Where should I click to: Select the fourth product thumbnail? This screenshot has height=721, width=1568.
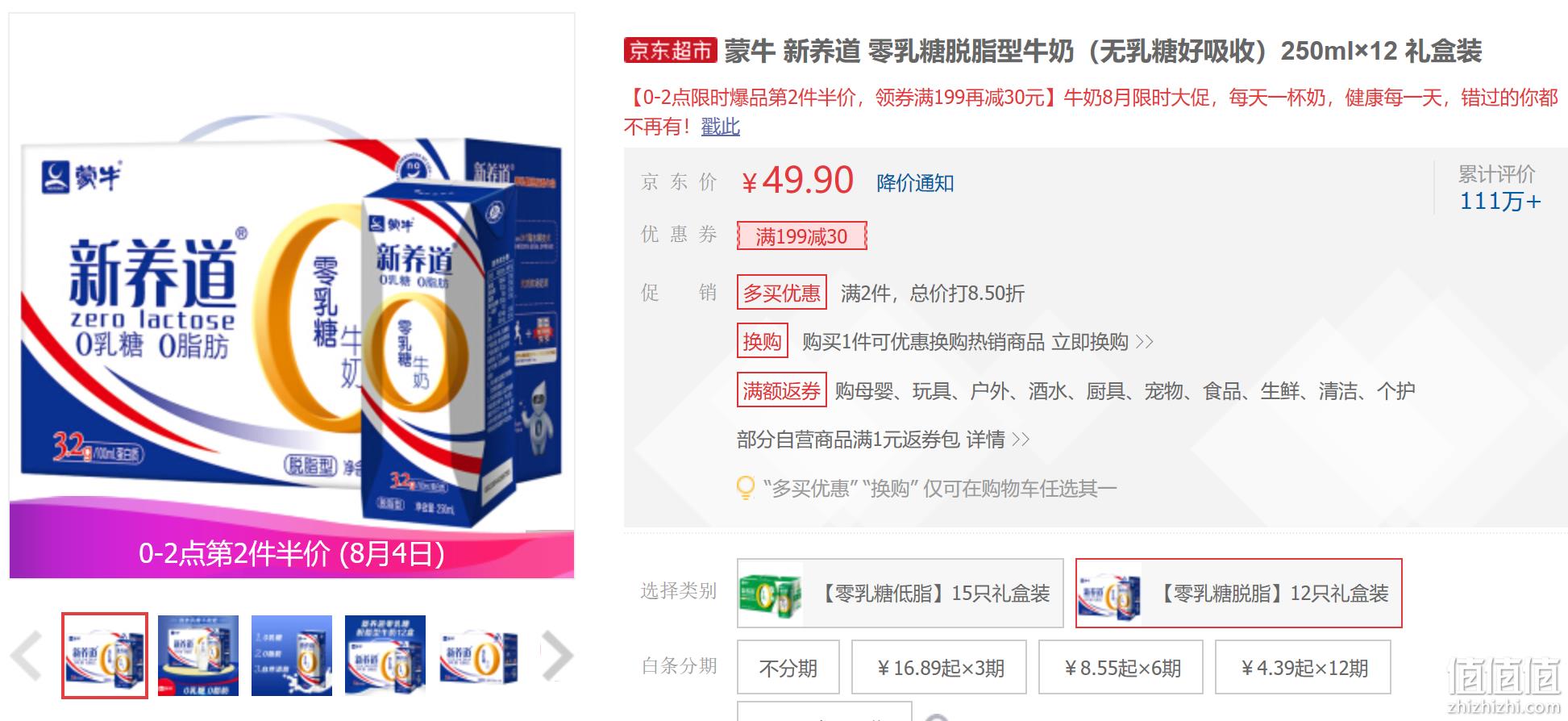(385, 656)
